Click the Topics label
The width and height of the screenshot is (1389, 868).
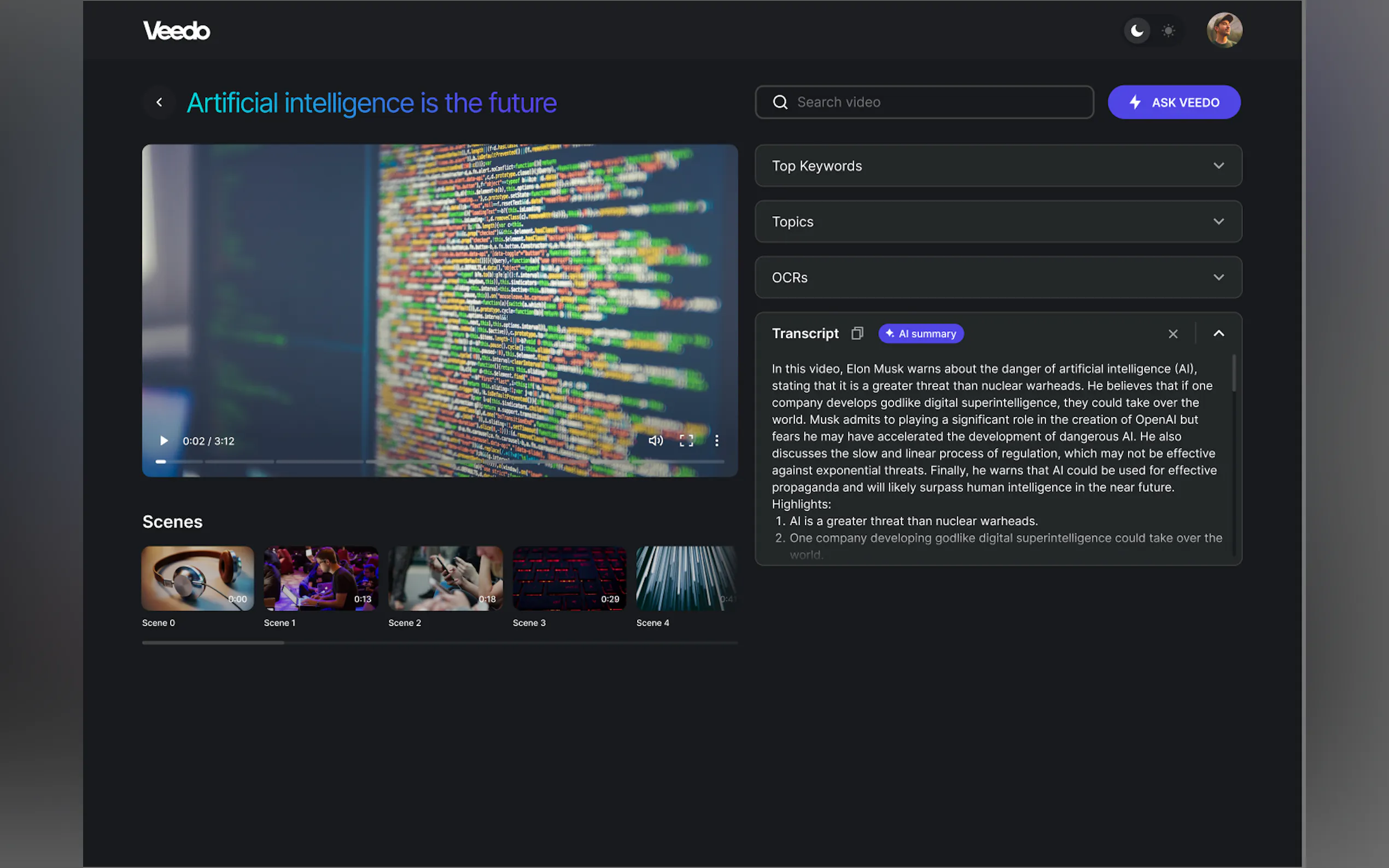tap(792, 221)
